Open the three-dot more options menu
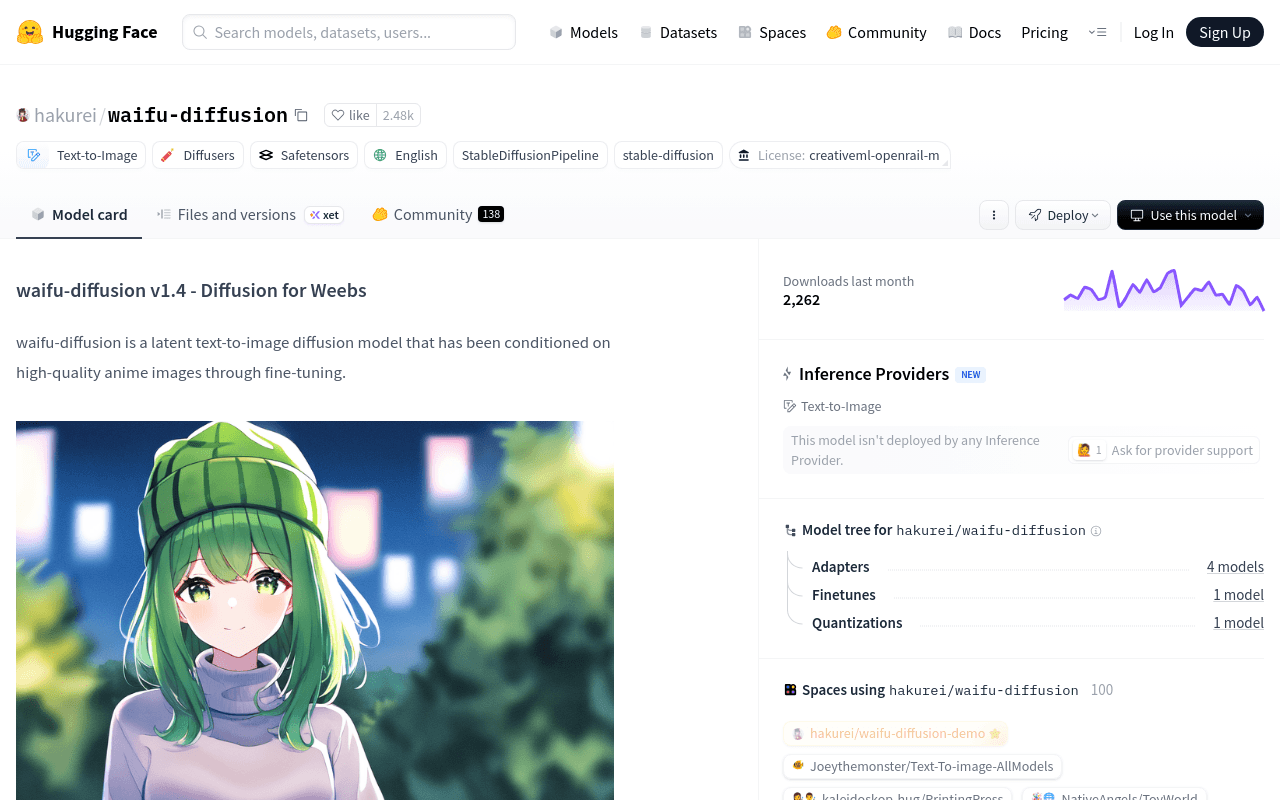The height and width of the screenshot is (800, 1280). point(994,215)
